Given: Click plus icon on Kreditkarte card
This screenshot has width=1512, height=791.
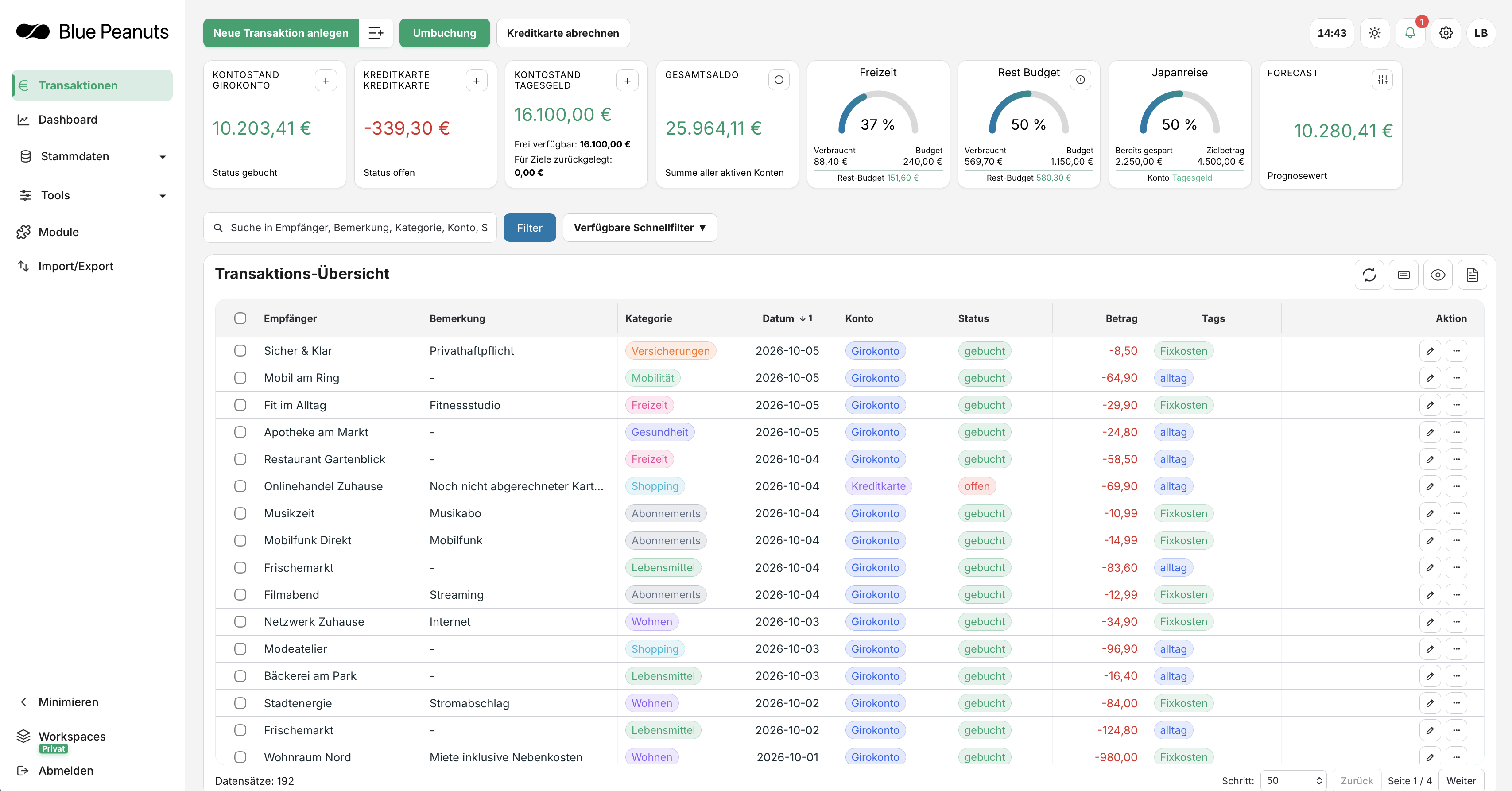Looking at the screenshot, I should coord(477,81).
